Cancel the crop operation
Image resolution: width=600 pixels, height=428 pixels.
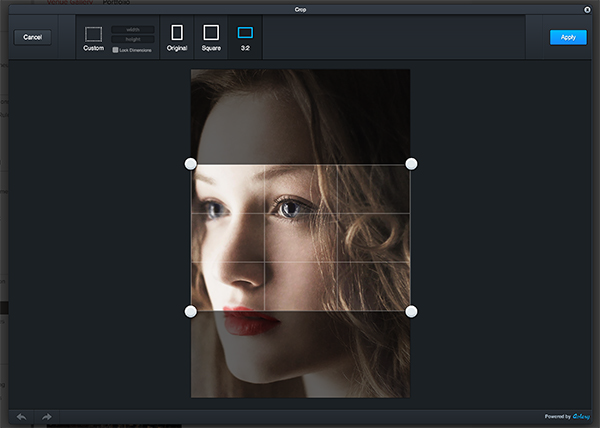[33, 37]
